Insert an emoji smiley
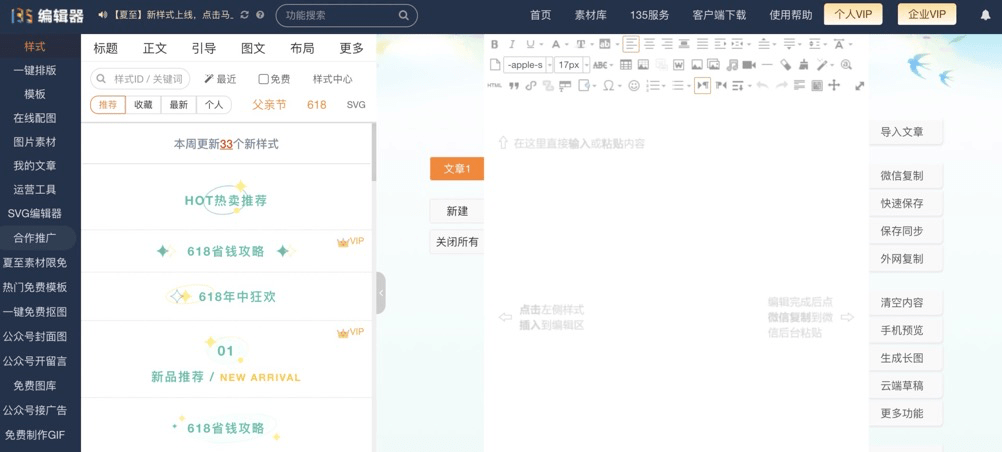Screen dimensions: 1002x452 [634, 86]
